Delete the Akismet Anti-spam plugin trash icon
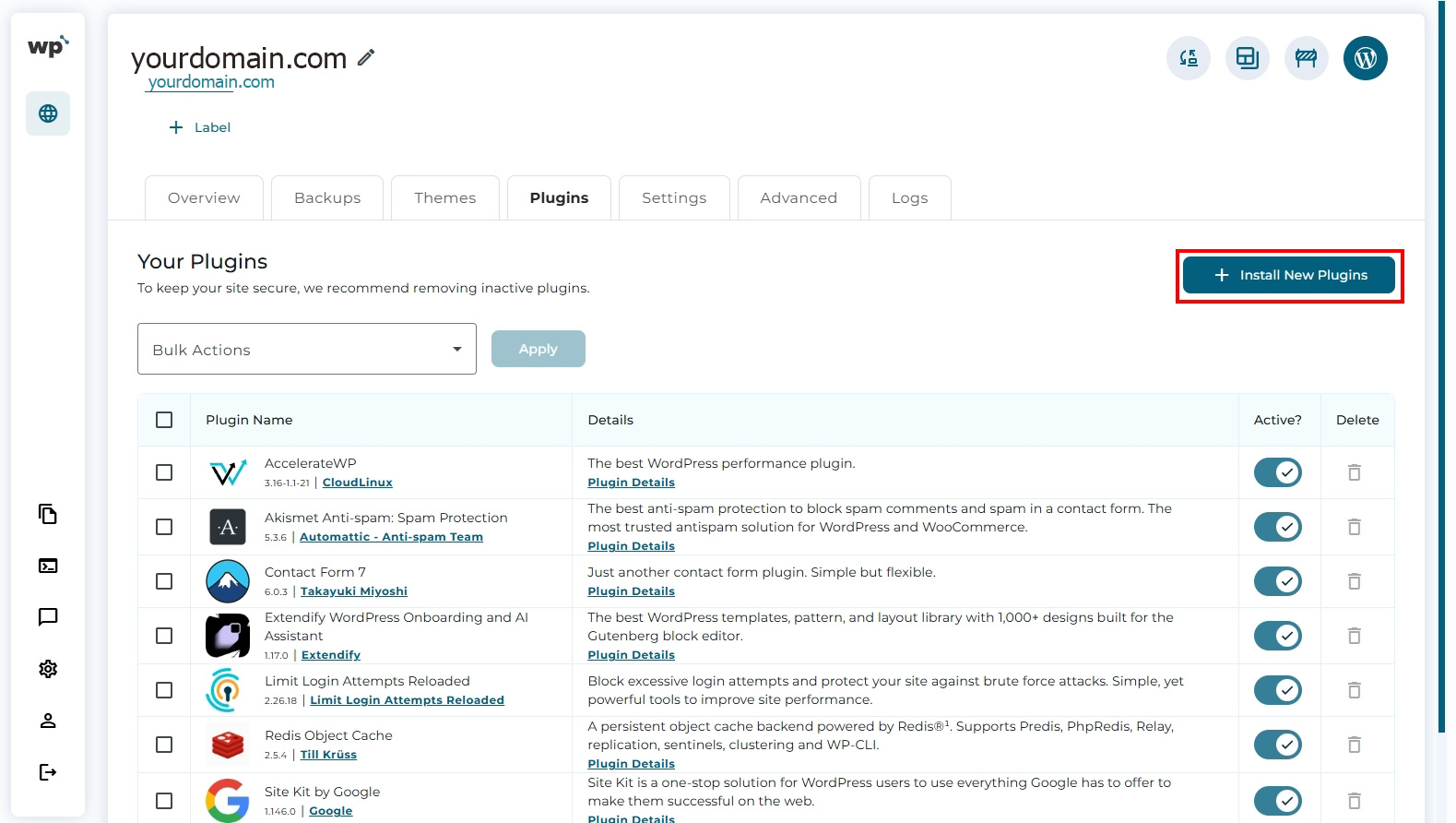The height and width of the screenshot is (823, 1456). pyautogui.click(x=1355, y=527)
